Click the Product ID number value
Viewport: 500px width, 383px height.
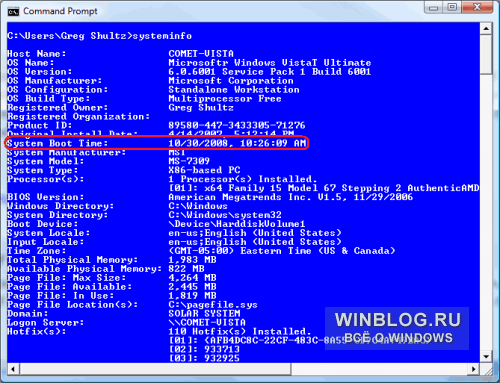(x=237, y=125)
